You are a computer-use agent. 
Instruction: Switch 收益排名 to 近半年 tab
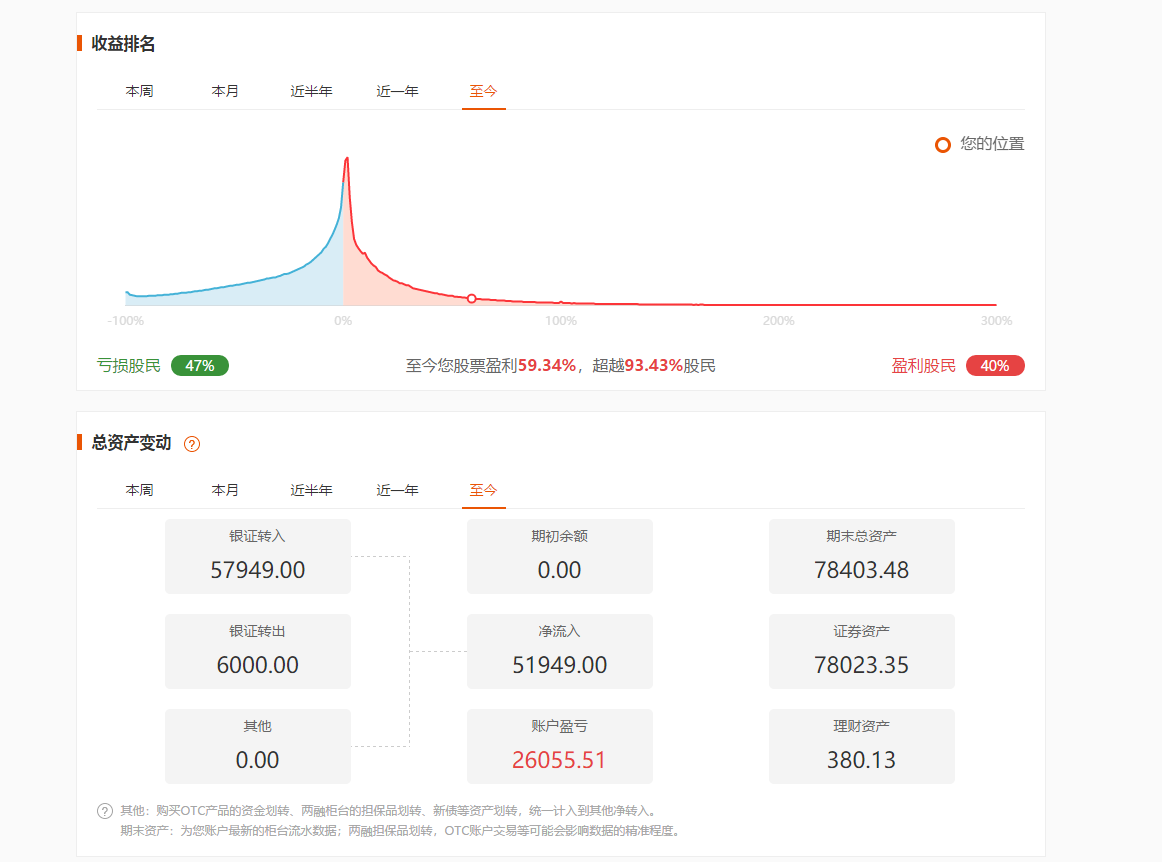coord(311,91)
